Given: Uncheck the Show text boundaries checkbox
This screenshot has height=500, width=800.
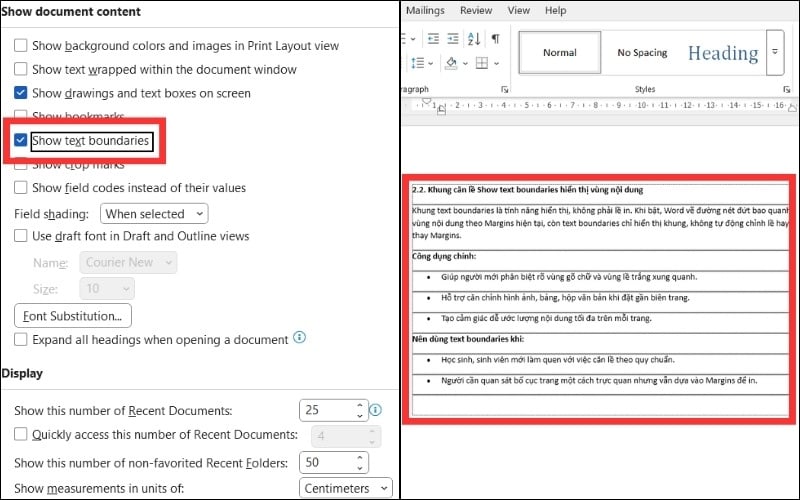Looking at the screenshot, I should pos(20,140).
